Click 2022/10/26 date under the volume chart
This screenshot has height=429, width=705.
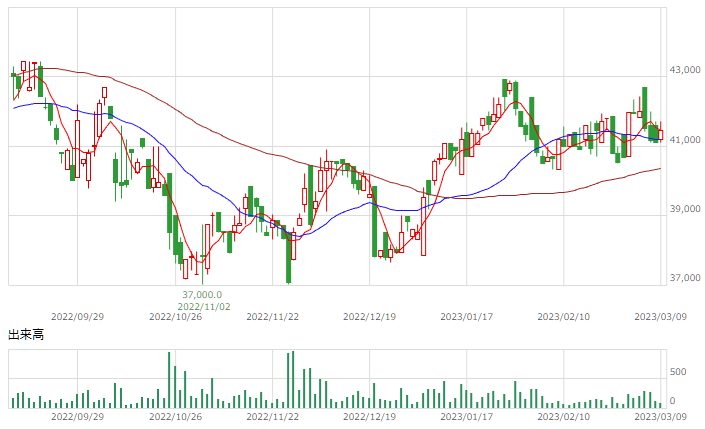(x=175, y=416)
